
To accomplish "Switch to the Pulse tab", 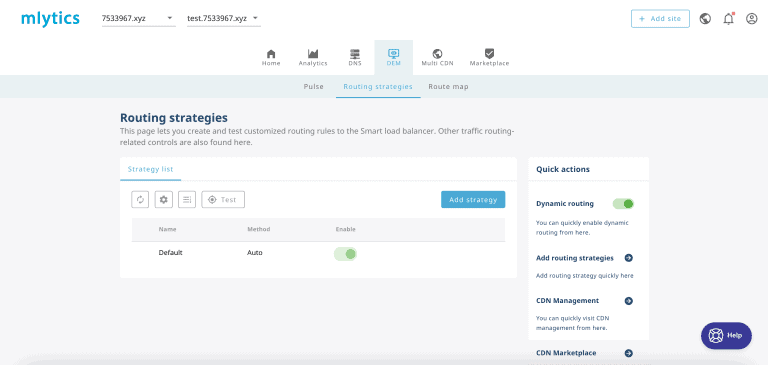I will (x=313, y=87).
